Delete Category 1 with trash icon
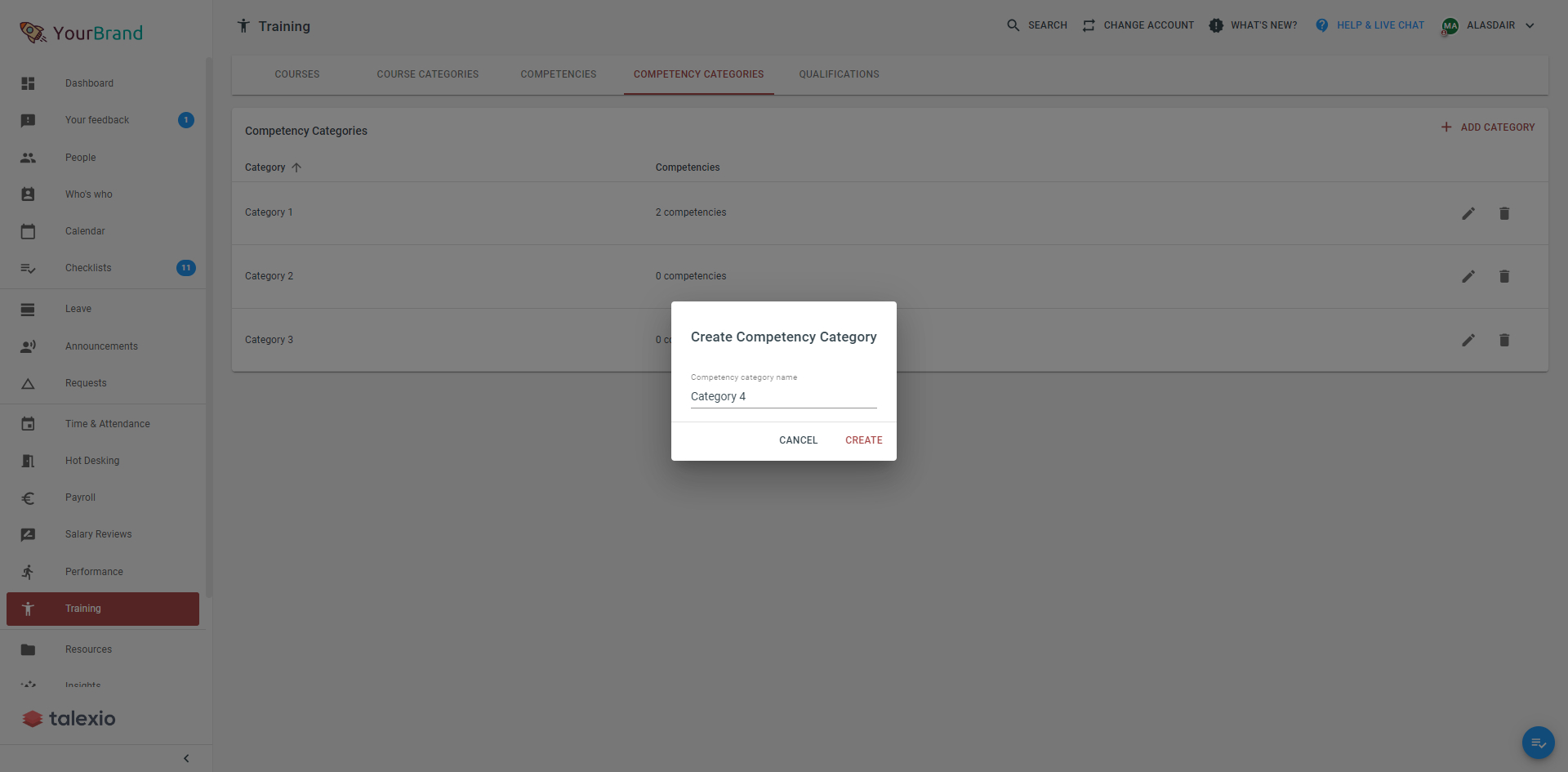 pyautogui.click(x=1504, y=213)
